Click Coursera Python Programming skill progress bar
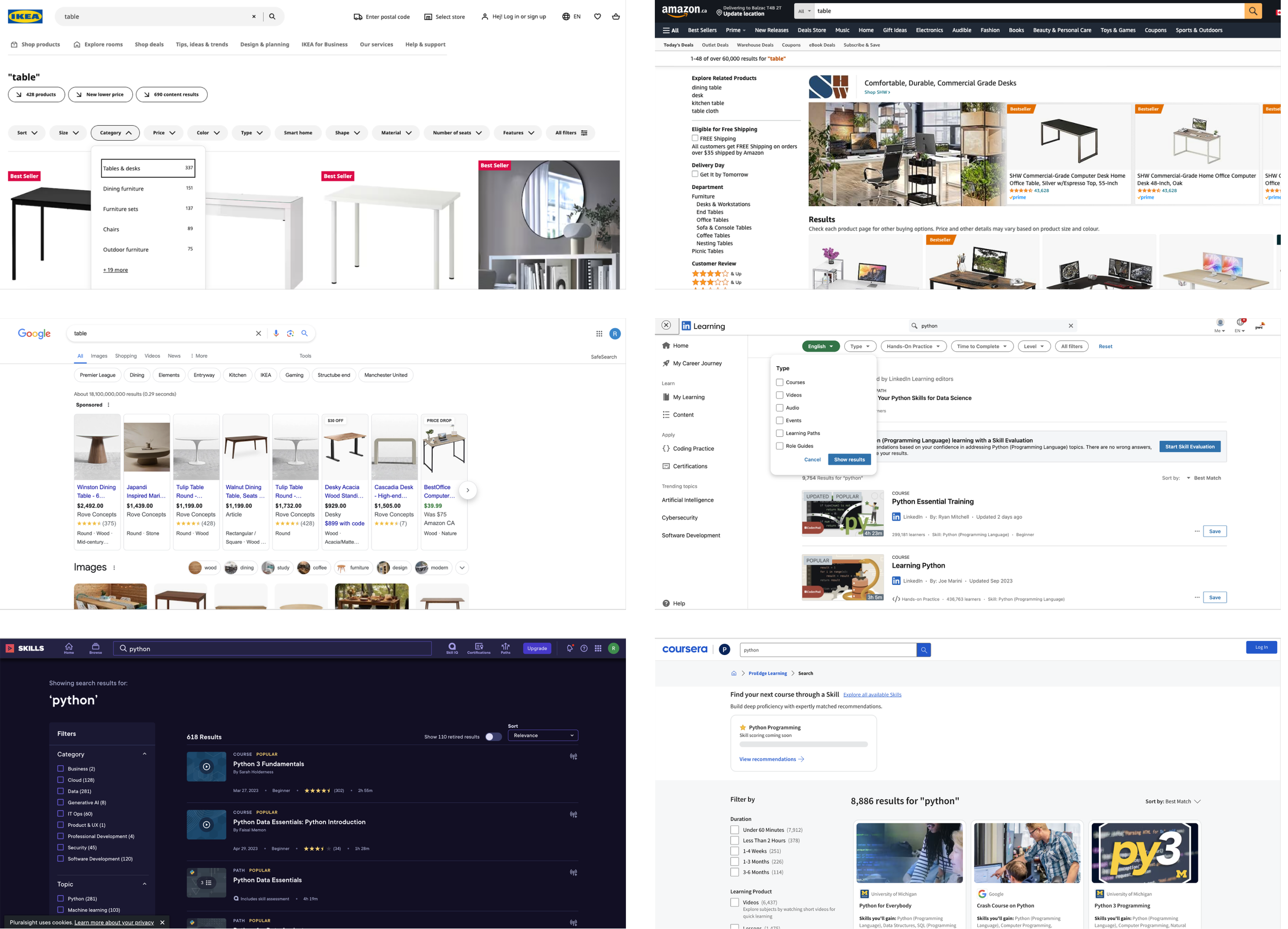1288x929 pixels. [x=804, y=744]
